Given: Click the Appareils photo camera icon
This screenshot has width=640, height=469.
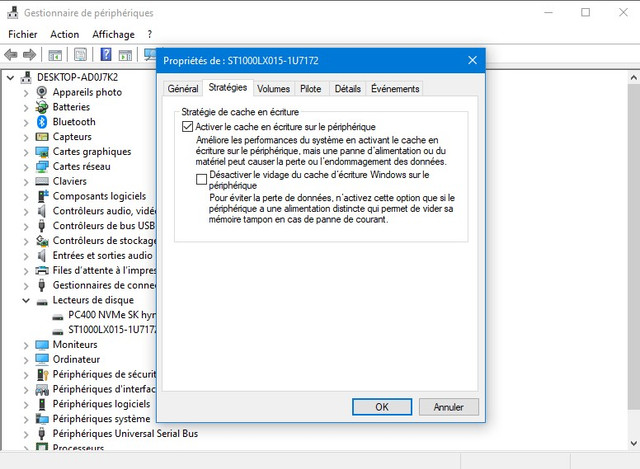Looking at the screenshot, I should (x=42, y=92).
